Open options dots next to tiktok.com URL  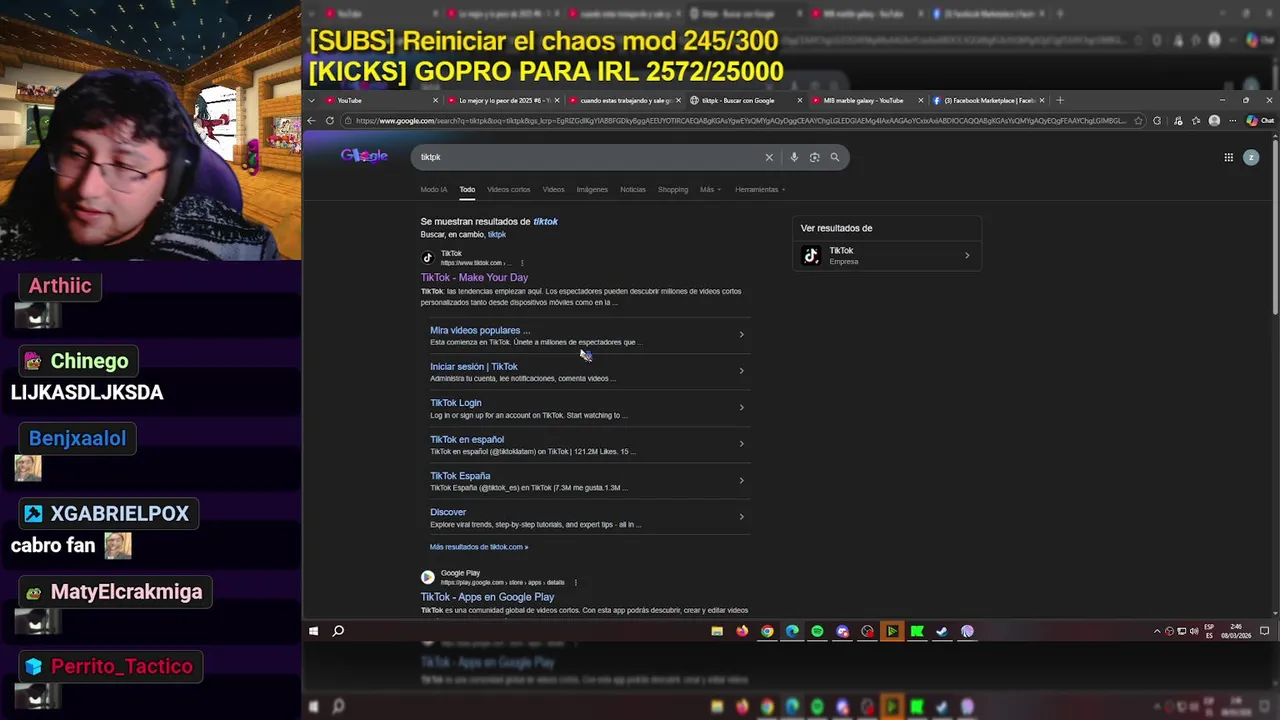pos(521,263)
